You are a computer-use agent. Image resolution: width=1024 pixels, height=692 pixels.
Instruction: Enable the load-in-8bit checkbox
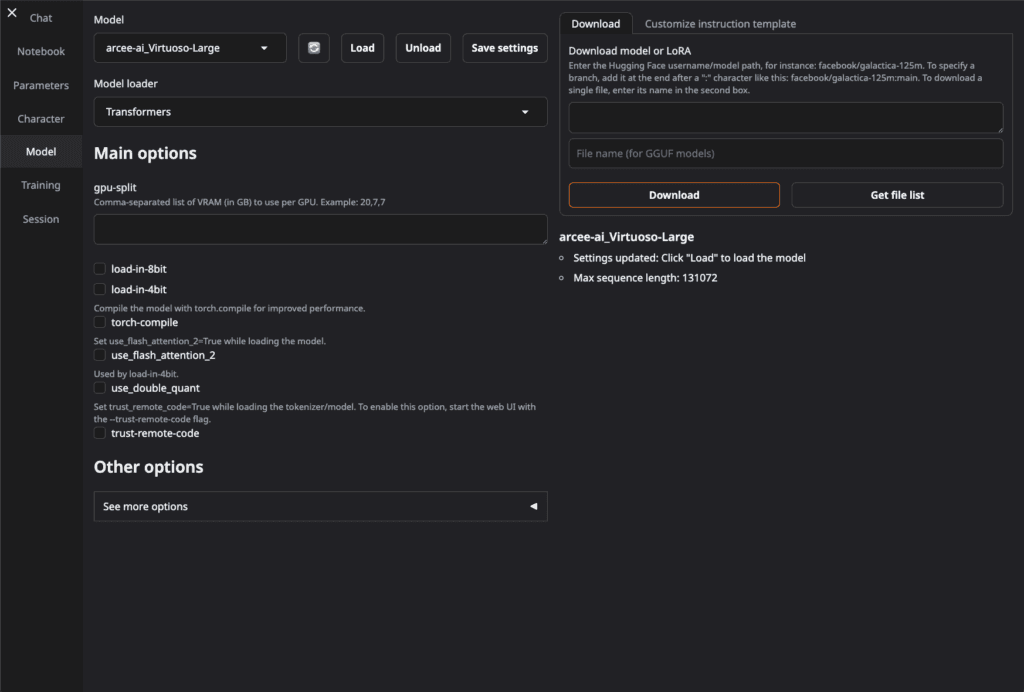pyautogui.click(x=100, y=268)
